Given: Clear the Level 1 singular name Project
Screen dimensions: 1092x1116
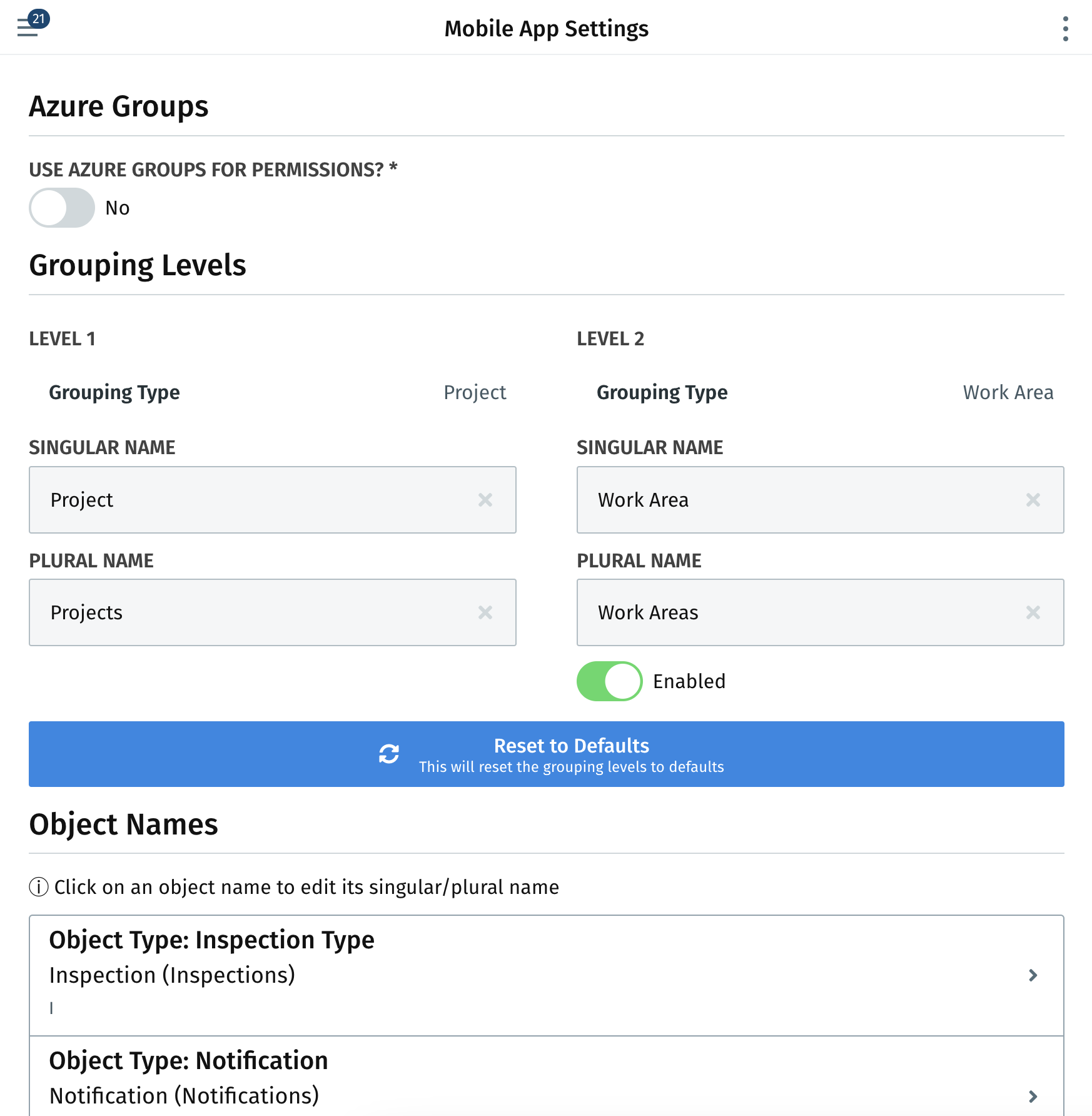Looking at the screenshot, I should pos(485,500).
